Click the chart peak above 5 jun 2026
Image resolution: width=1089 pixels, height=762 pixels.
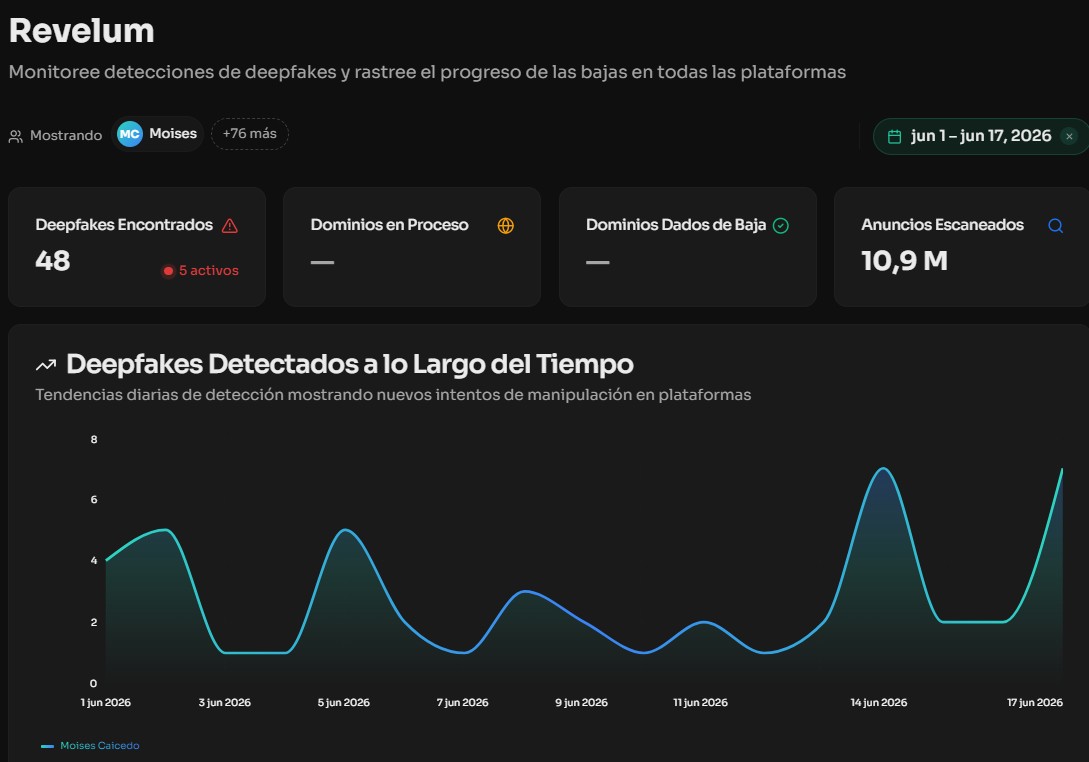pyautogui.click(x=345, y=530)
